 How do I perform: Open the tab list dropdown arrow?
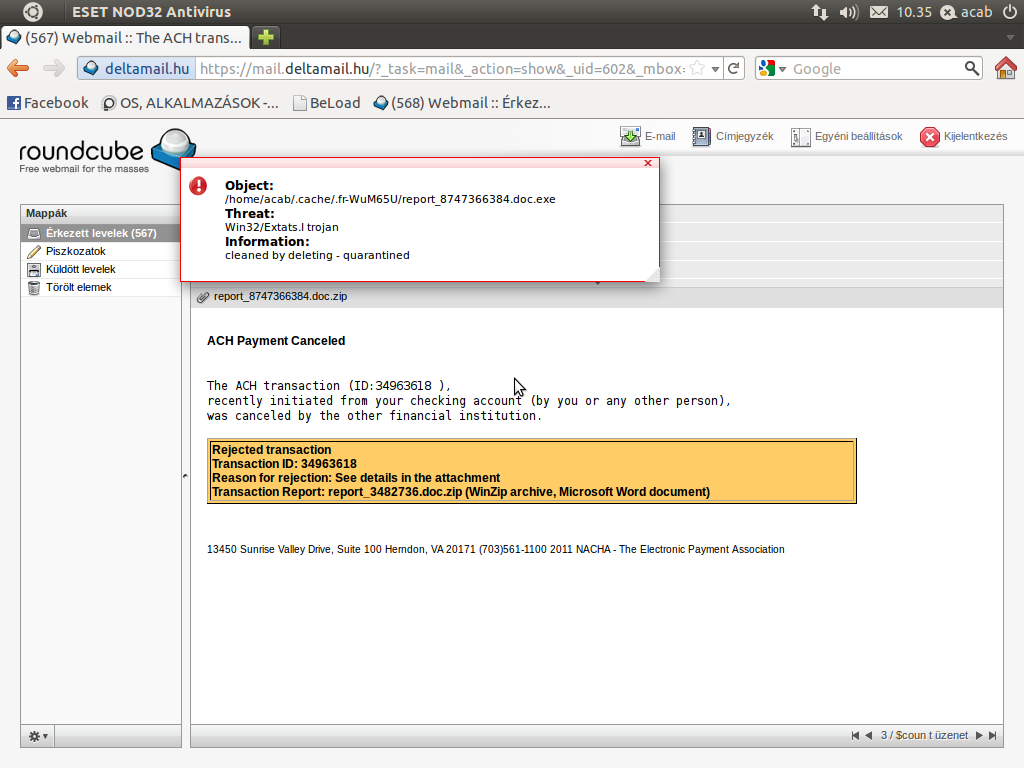[x=1012, y=37]
